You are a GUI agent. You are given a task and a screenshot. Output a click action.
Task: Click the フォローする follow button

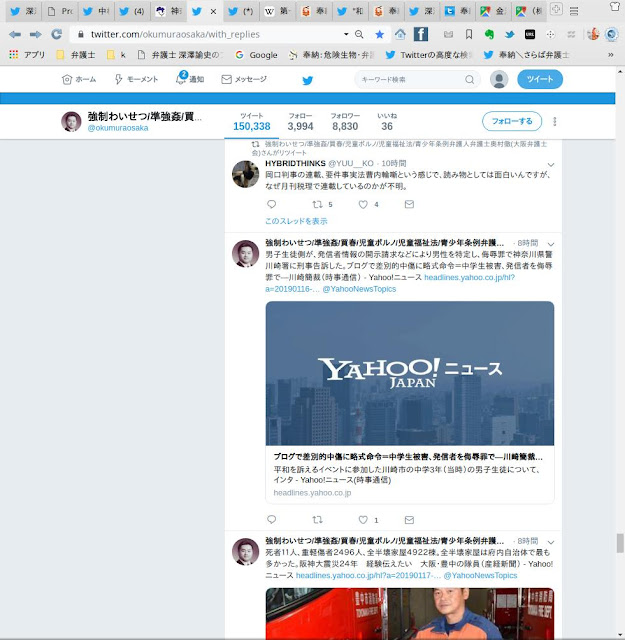[x=512, y=121]
